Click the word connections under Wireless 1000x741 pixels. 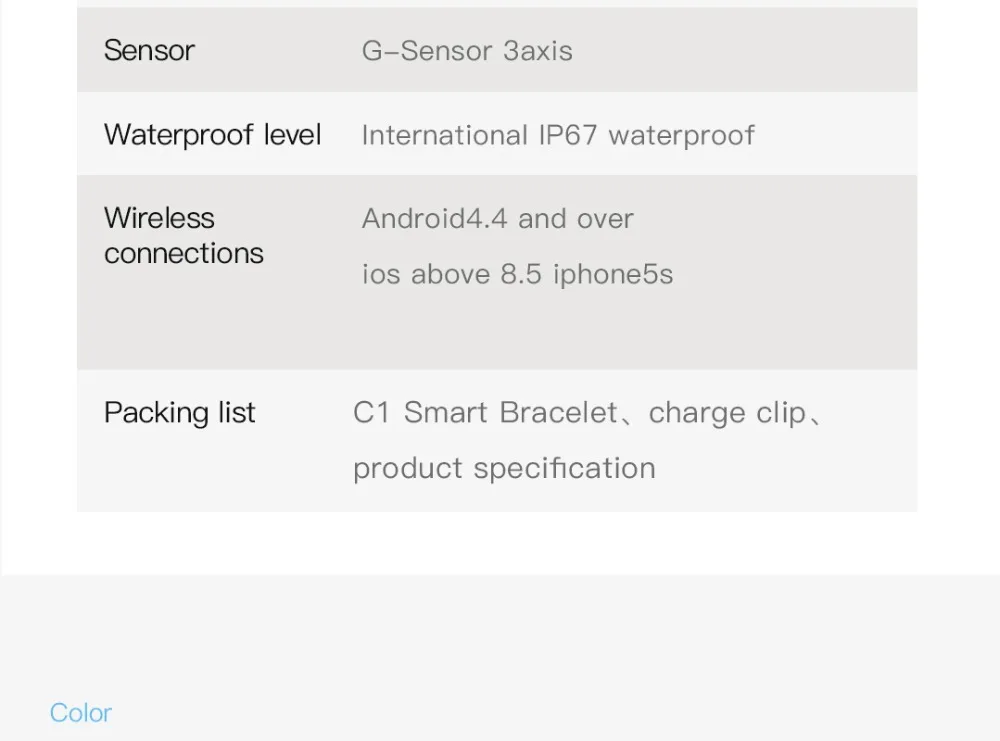[x=183, y=254]
